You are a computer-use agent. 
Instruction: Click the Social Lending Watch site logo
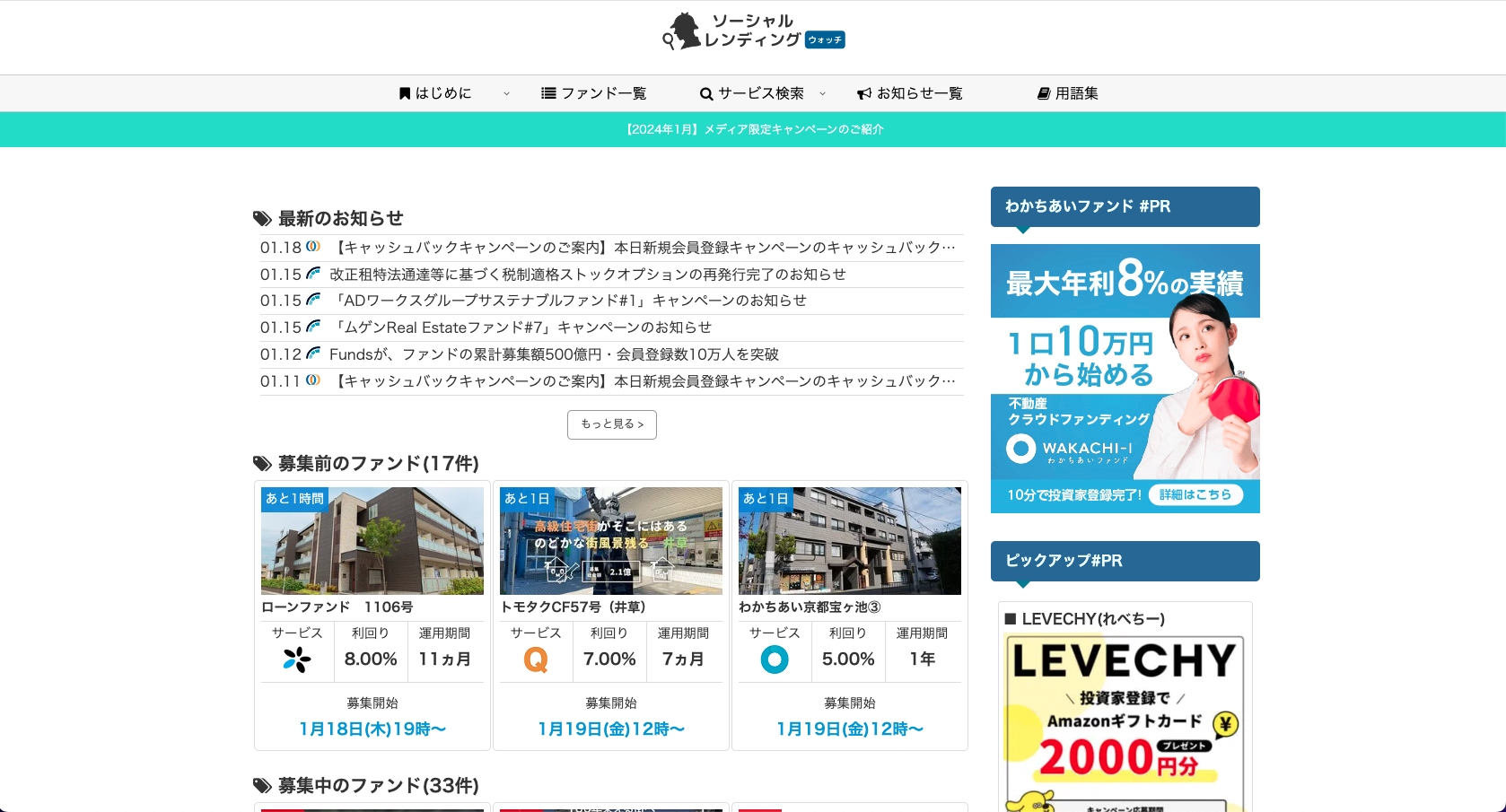point(753,31)
